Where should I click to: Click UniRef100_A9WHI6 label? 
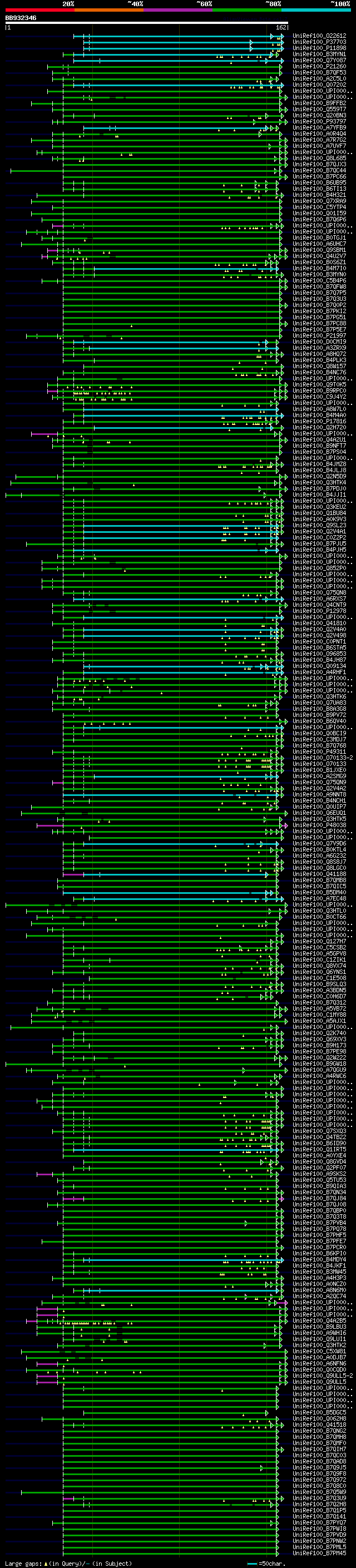pos(319,1332)
